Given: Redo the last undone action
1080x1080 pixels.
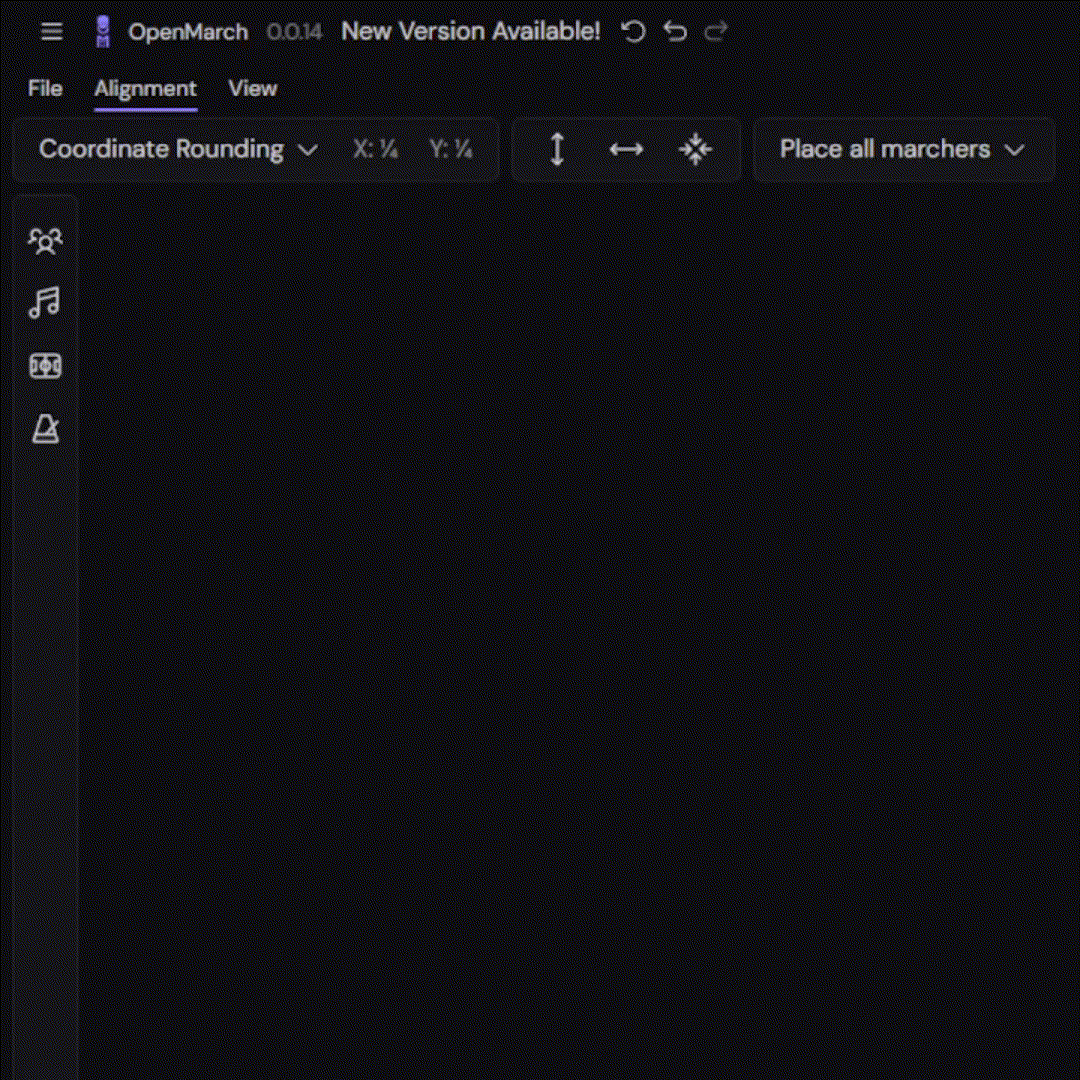Looking at the screenshot, I should [x=715, y=32].
